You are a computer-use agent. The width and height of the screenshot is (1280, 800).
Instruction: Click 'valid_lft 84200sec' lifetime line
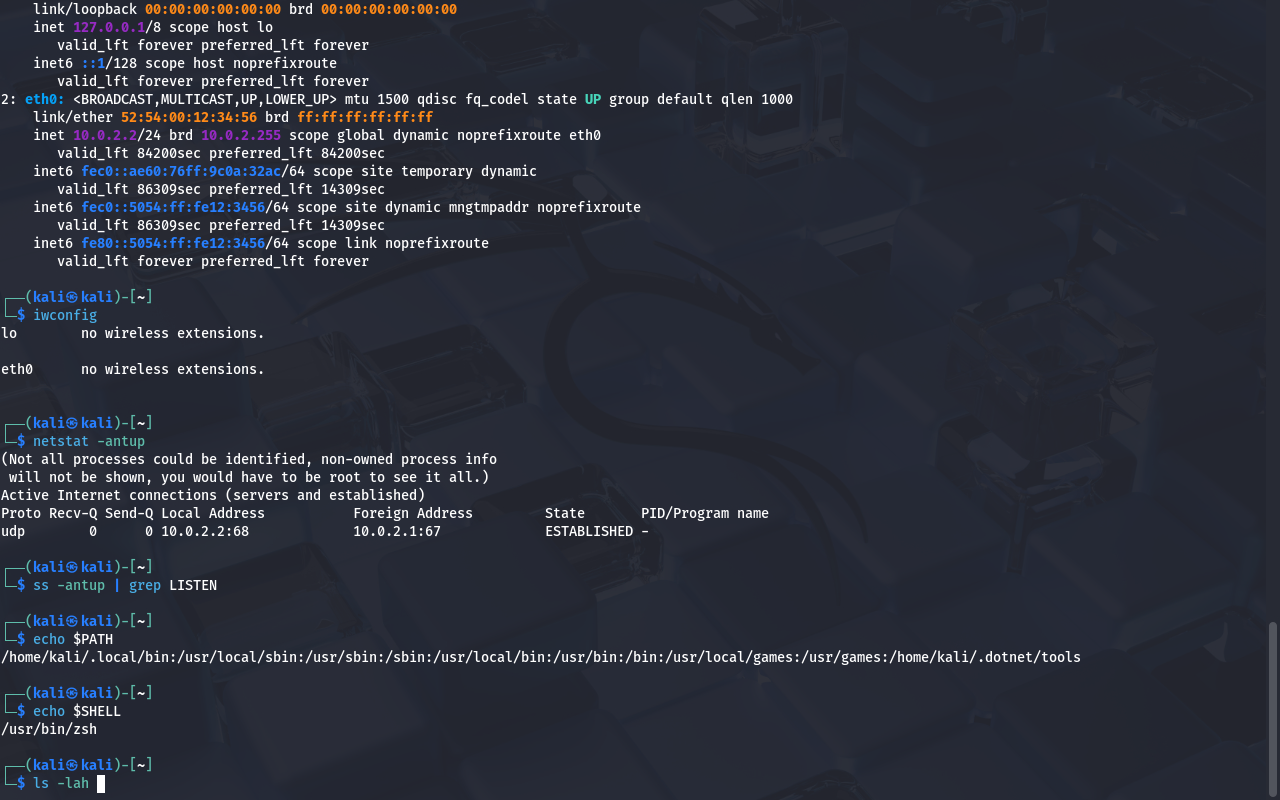click(221, 153)
